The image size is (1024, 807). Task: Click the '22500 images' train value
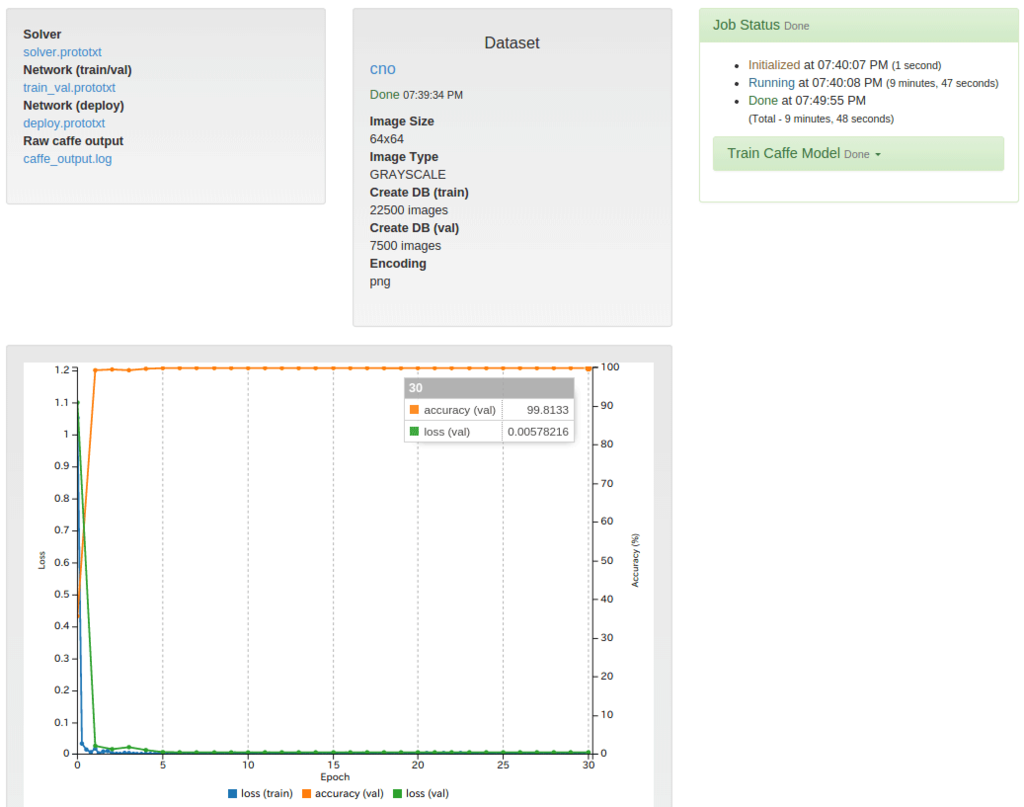point(409,210)
